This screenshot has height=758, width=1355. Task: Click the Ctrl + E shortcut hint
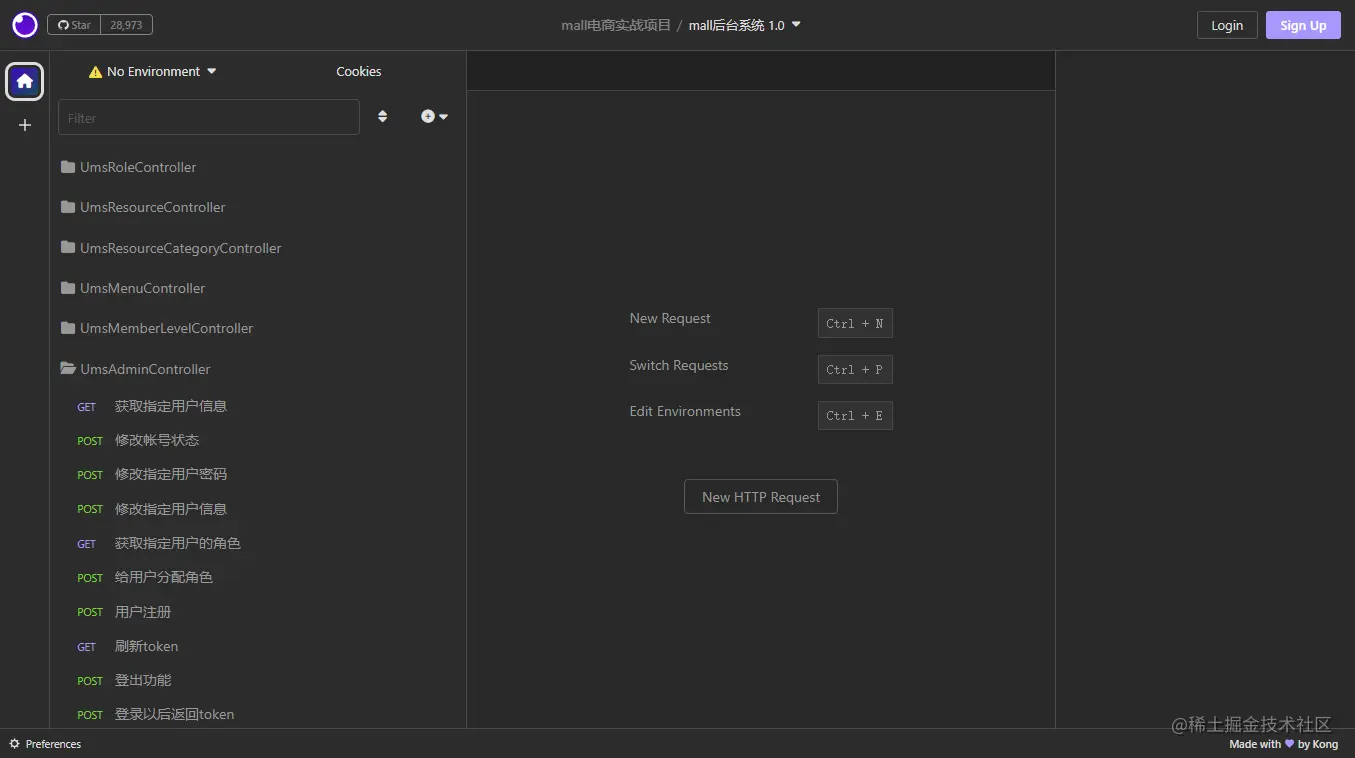(855, 415)
